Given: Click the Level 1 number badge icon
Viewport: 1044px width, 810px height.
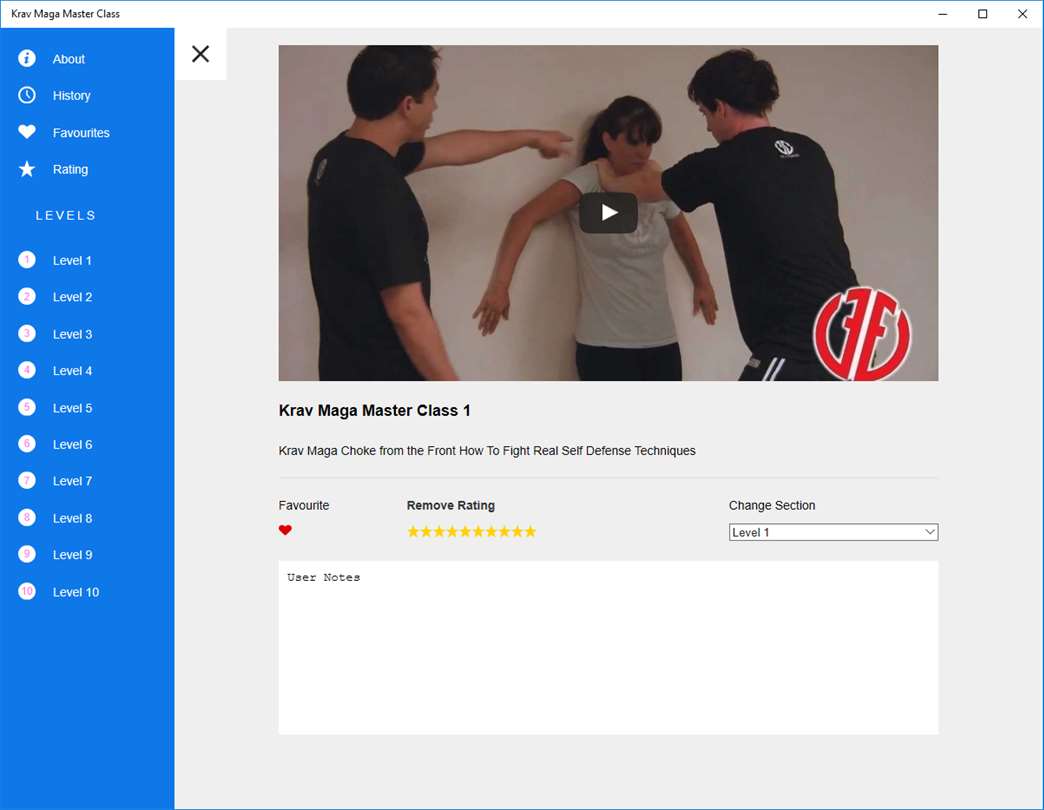Looking at the screenshot, I should pos(27,260).
